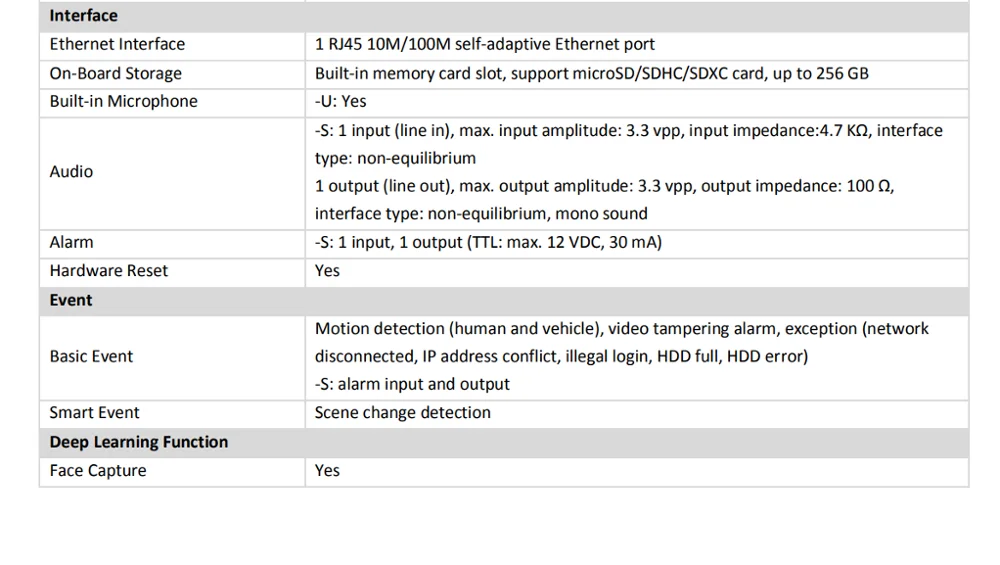Click the Built-in Microphone label
Viewport: 1000px width, 565px height.
[123, 101]
